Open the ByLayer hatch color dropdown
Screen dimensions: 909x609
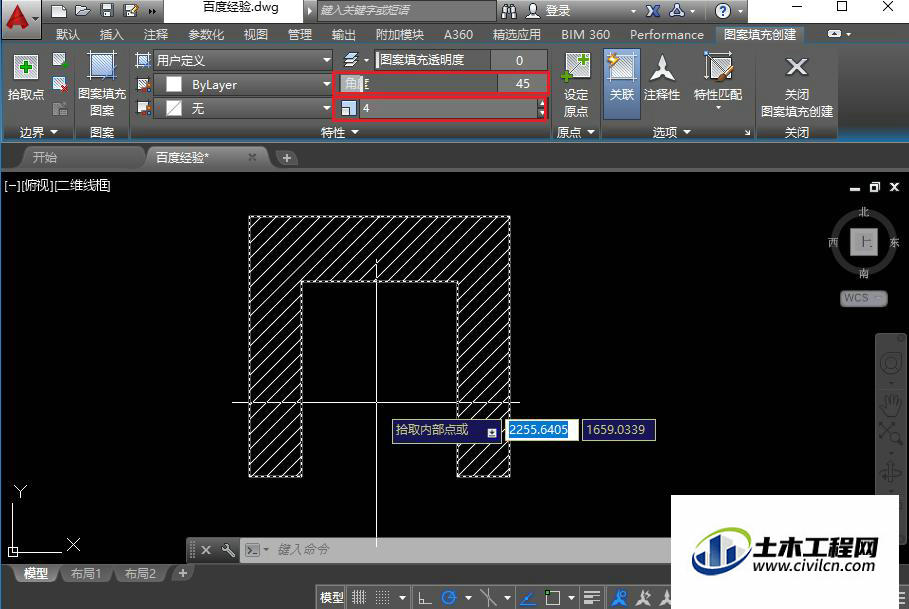242,85
